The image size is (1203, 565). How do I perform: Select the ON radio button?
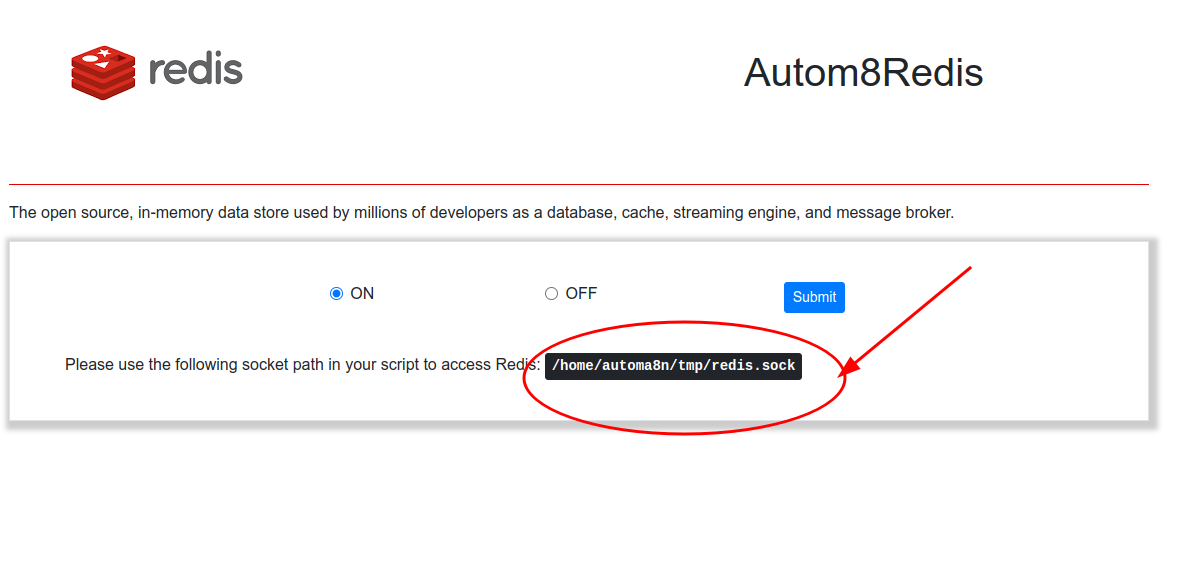point(336,294)
